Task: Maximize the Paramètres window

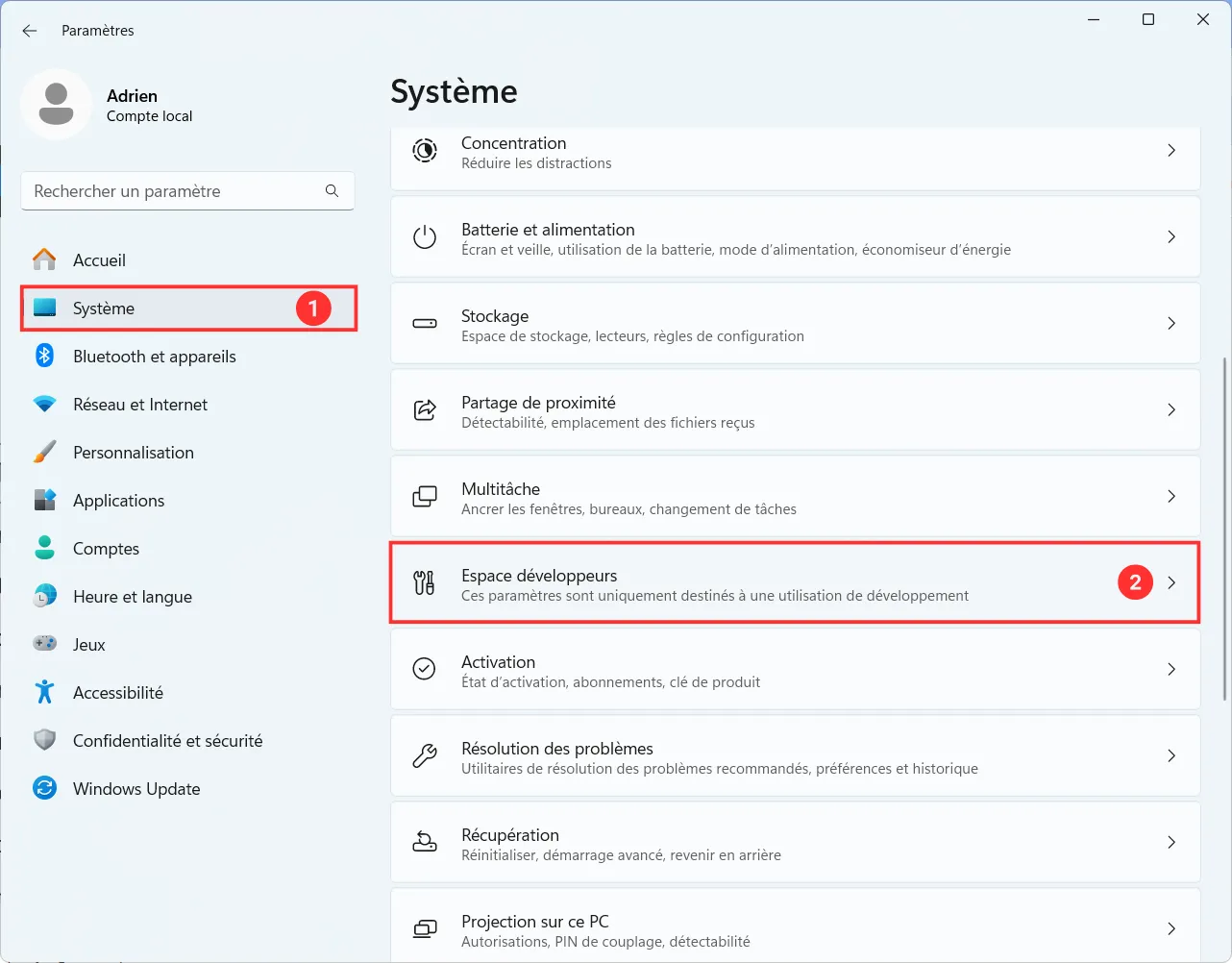Action: pyautogui.click(x=1147, y=19)
